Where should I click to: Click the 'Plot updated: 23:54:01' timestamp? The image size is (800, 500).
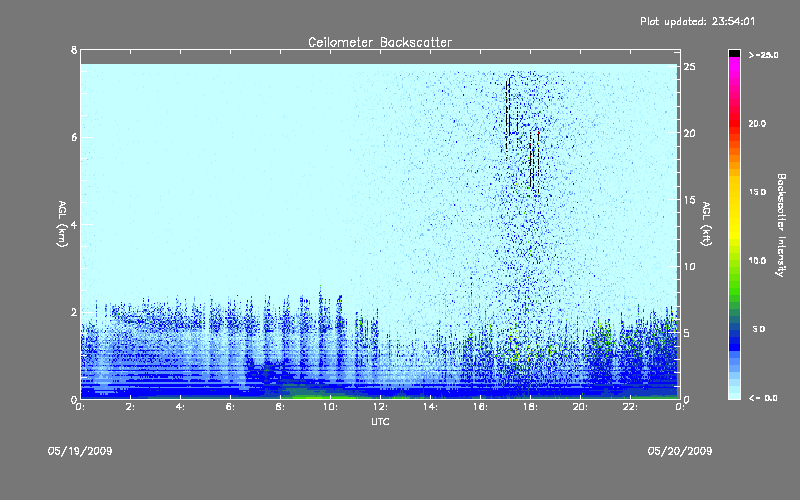(697, 21)
